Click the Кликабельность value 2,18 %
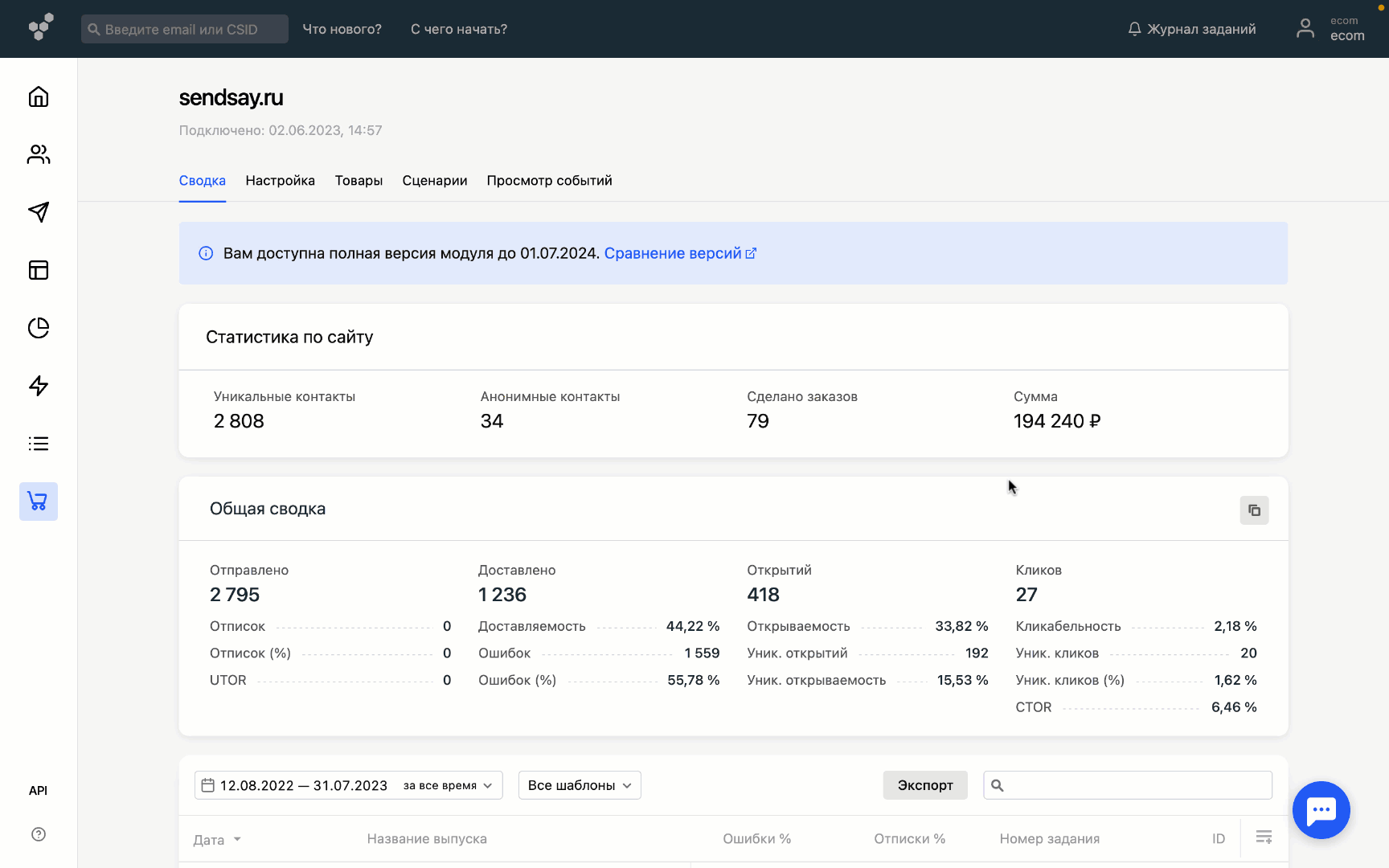Viewport: 1389px width, 868px height. point(1235,626)
